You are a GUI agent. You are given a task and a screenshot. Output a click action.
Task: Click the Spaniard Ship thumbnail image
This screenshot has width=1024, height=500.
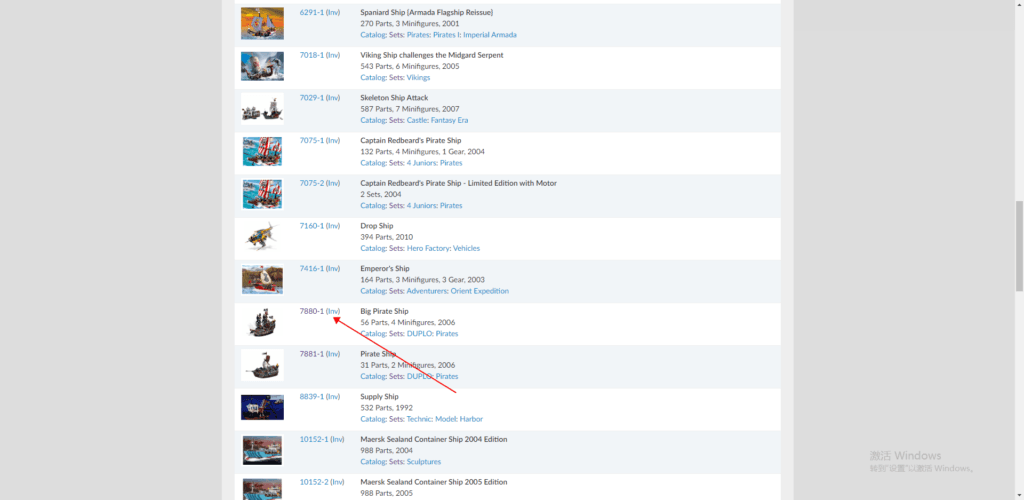(263, 23)
